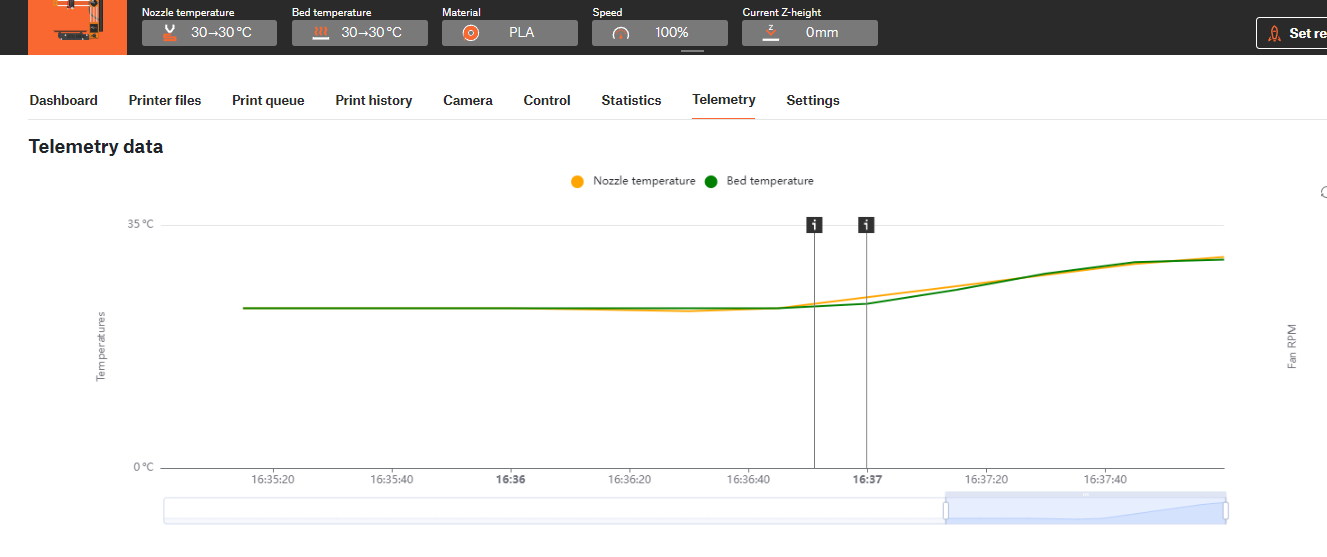
Task: Click the speed gauge icon
Action: pos(621,33)
